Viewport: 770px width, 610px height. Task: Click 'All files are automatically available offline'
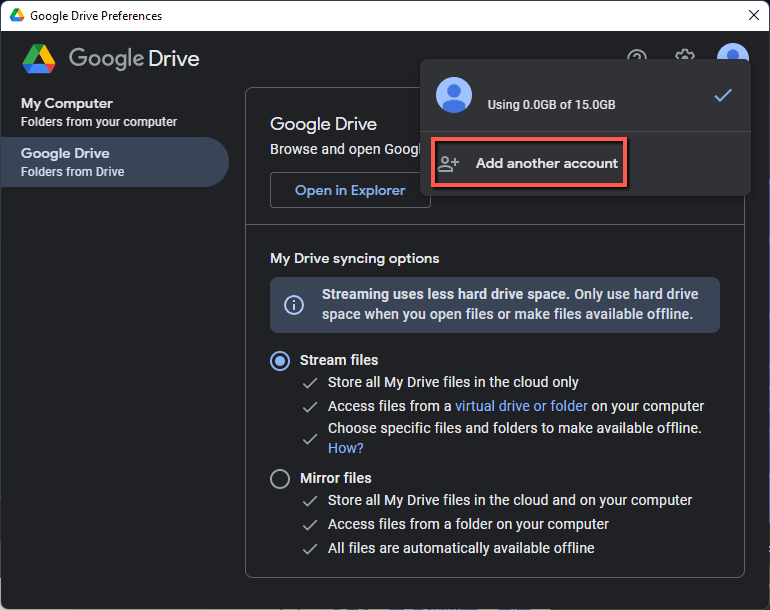461,548
